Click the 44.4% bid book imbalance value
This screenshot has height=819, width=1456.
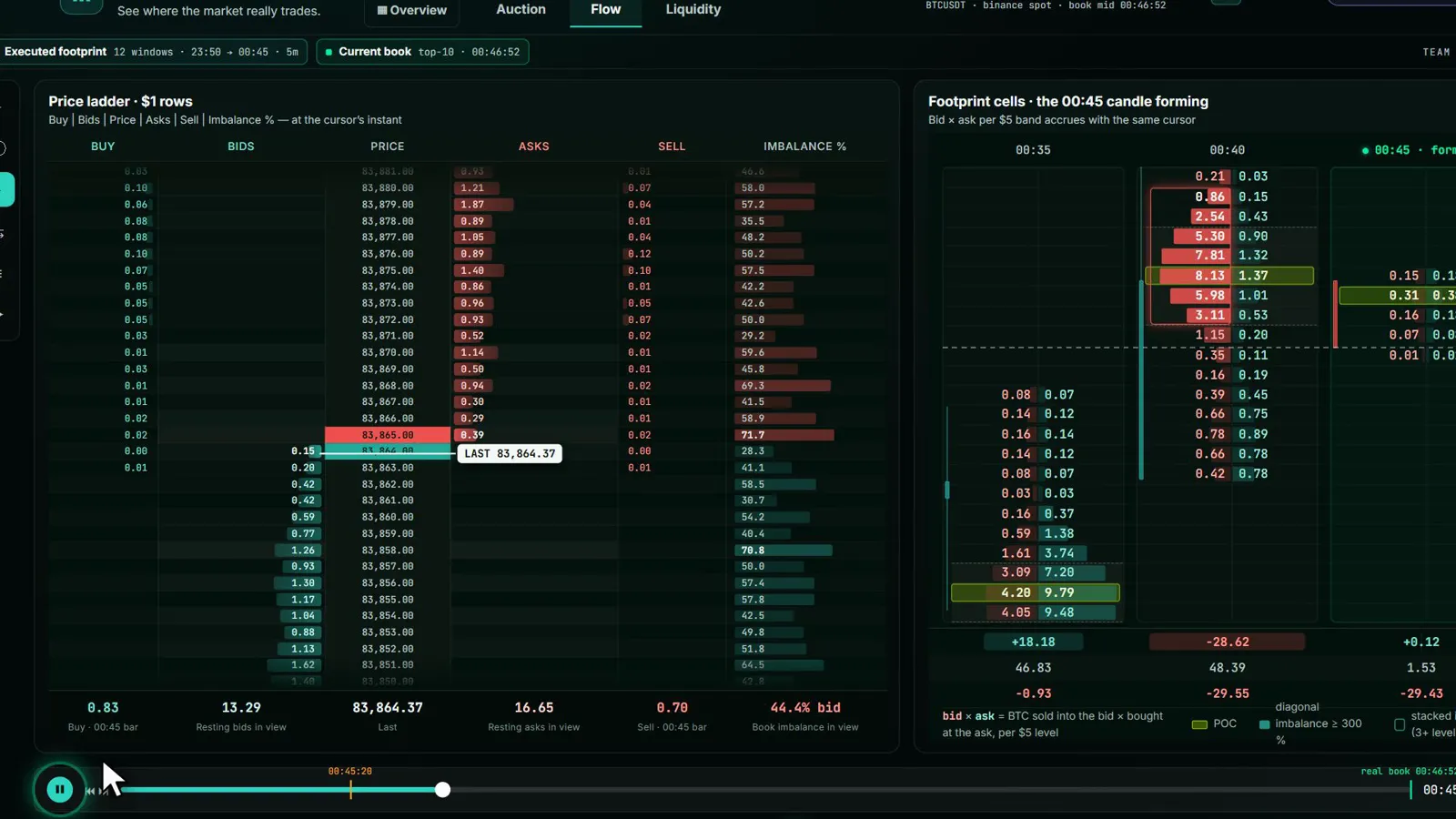(x=804, y=707)
